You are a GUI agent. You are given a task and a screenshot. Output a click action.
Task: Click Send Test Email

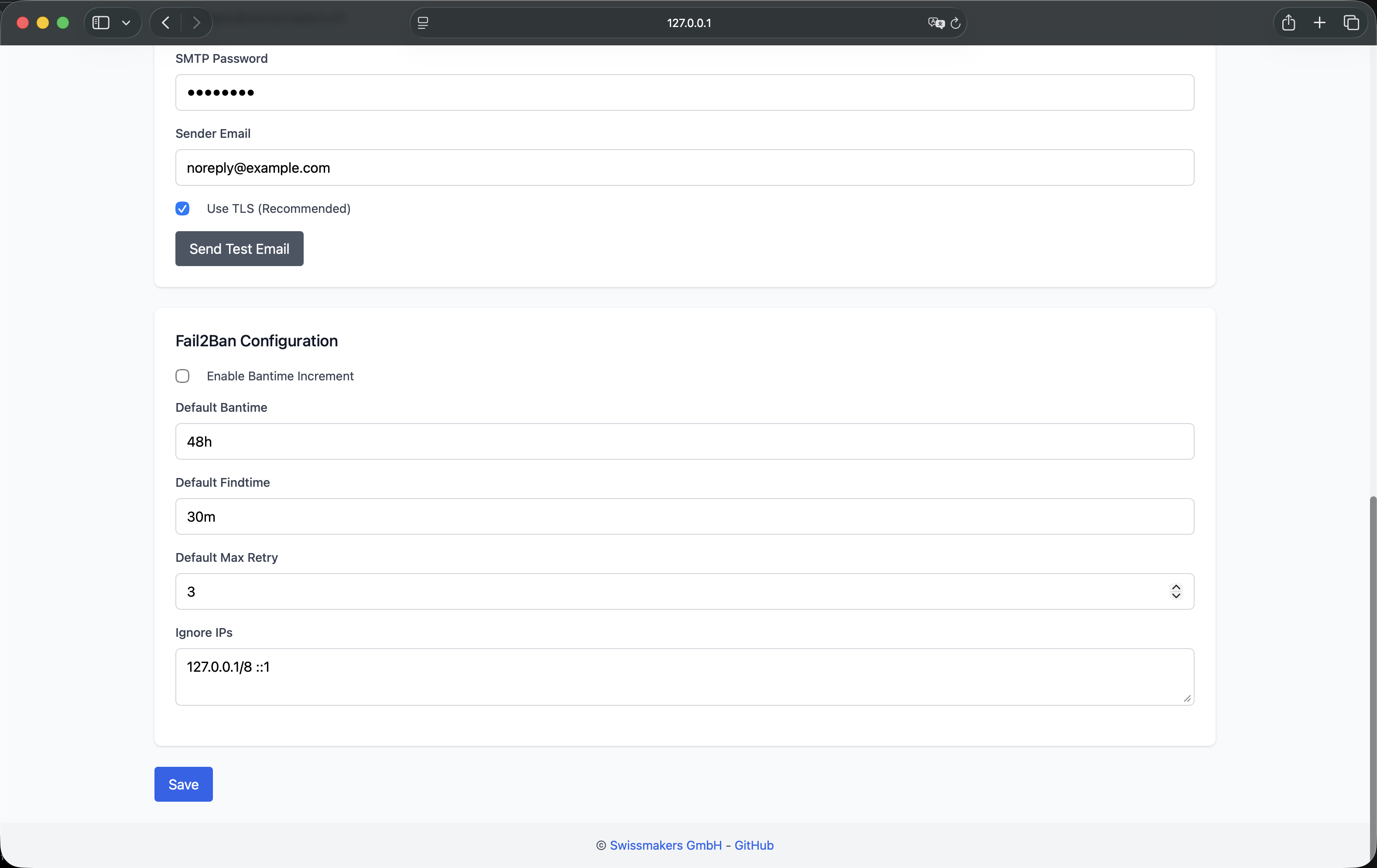tap(239, 249)
